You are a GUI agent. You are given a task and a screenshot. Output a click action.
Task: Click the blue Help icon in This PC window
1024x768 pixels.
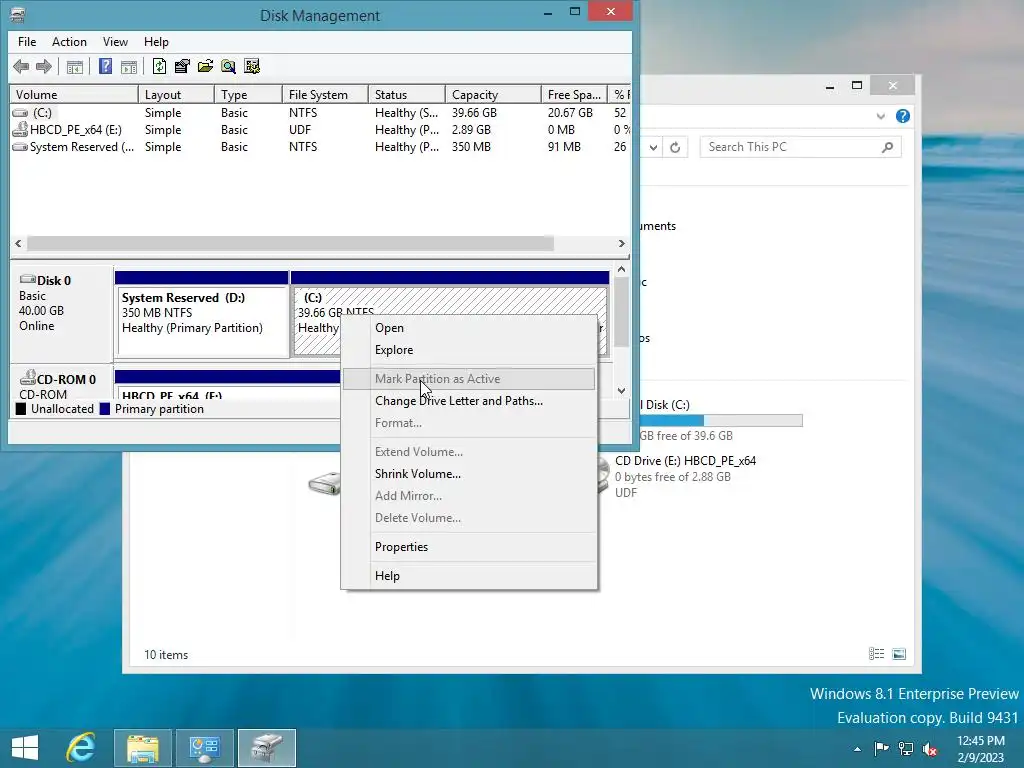(903, 116)
